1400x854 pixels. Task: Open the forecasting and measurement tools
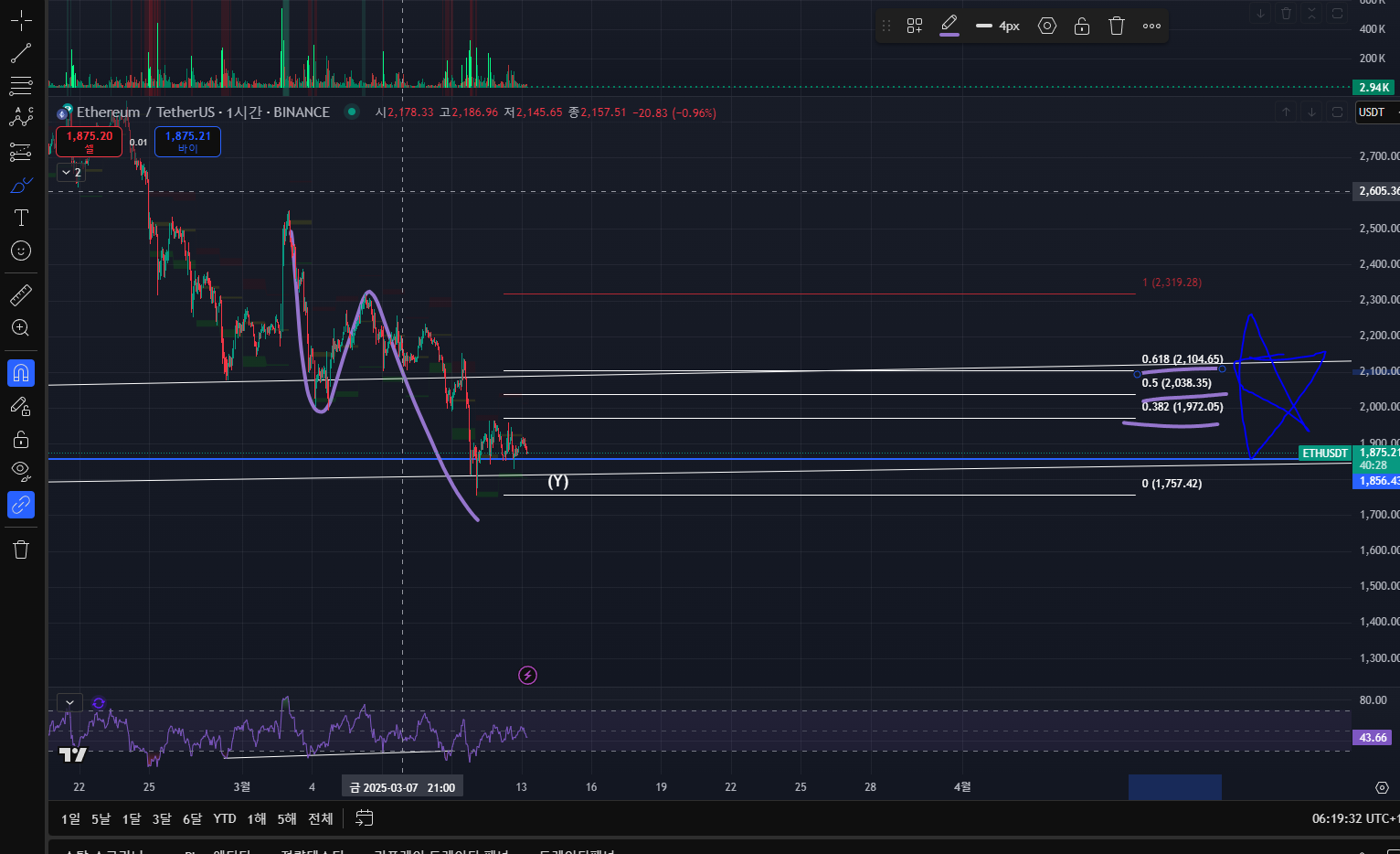[21, 152]
